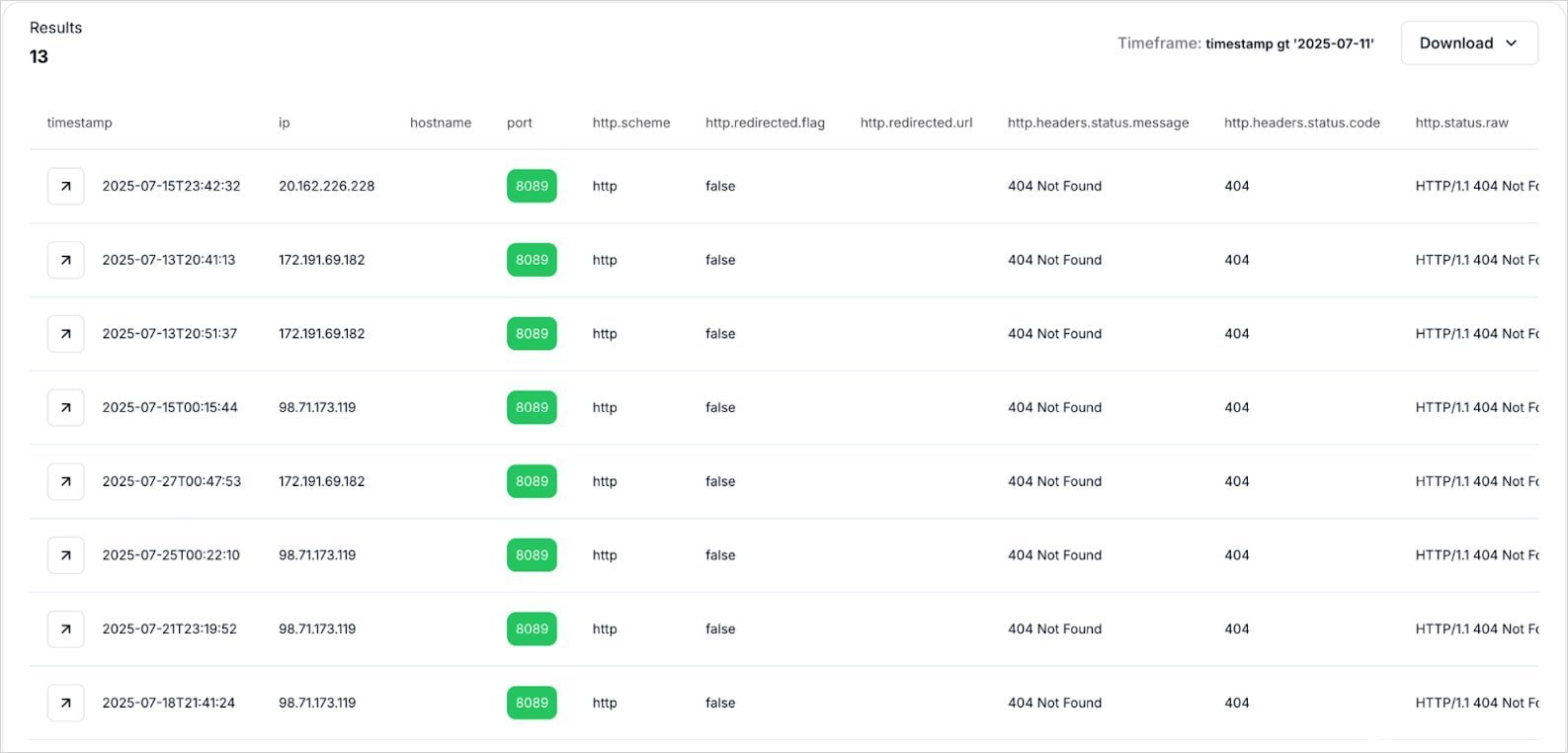This screenshot has height=753, width=1568.
Task: Open arrow icon for 2025-07-18T21:41:24 row
Action: (x=65, y=703)
